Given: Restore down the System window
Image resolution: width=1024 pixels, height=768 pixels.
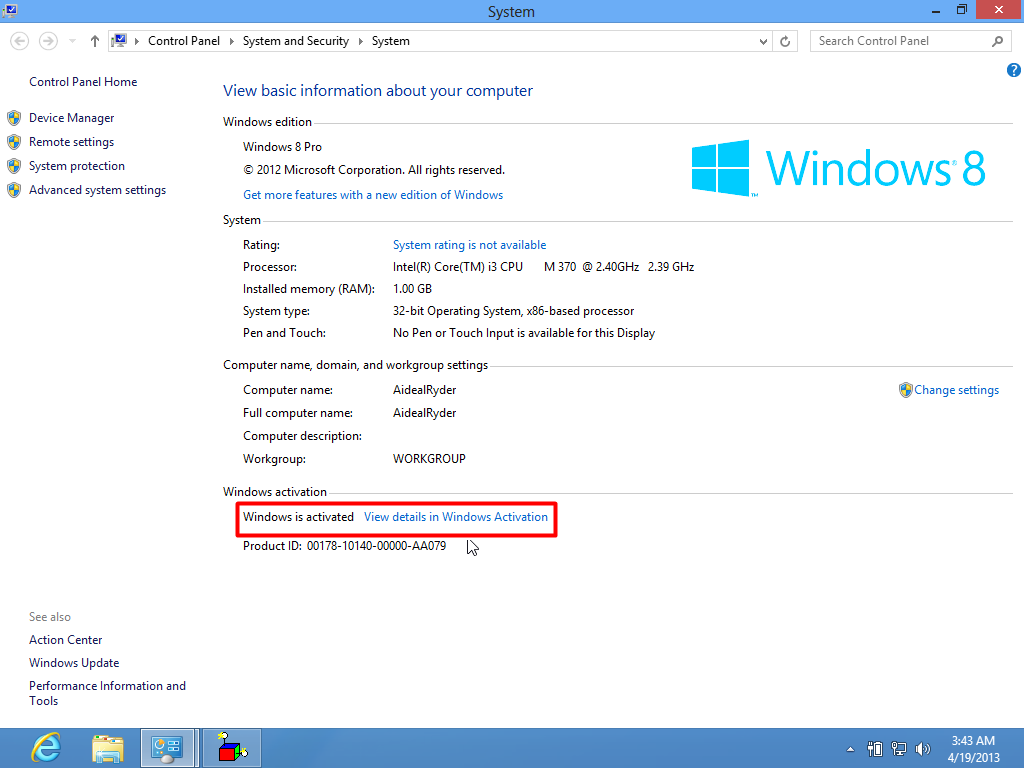Looking at the screenshot, I should tap(961, 10).
